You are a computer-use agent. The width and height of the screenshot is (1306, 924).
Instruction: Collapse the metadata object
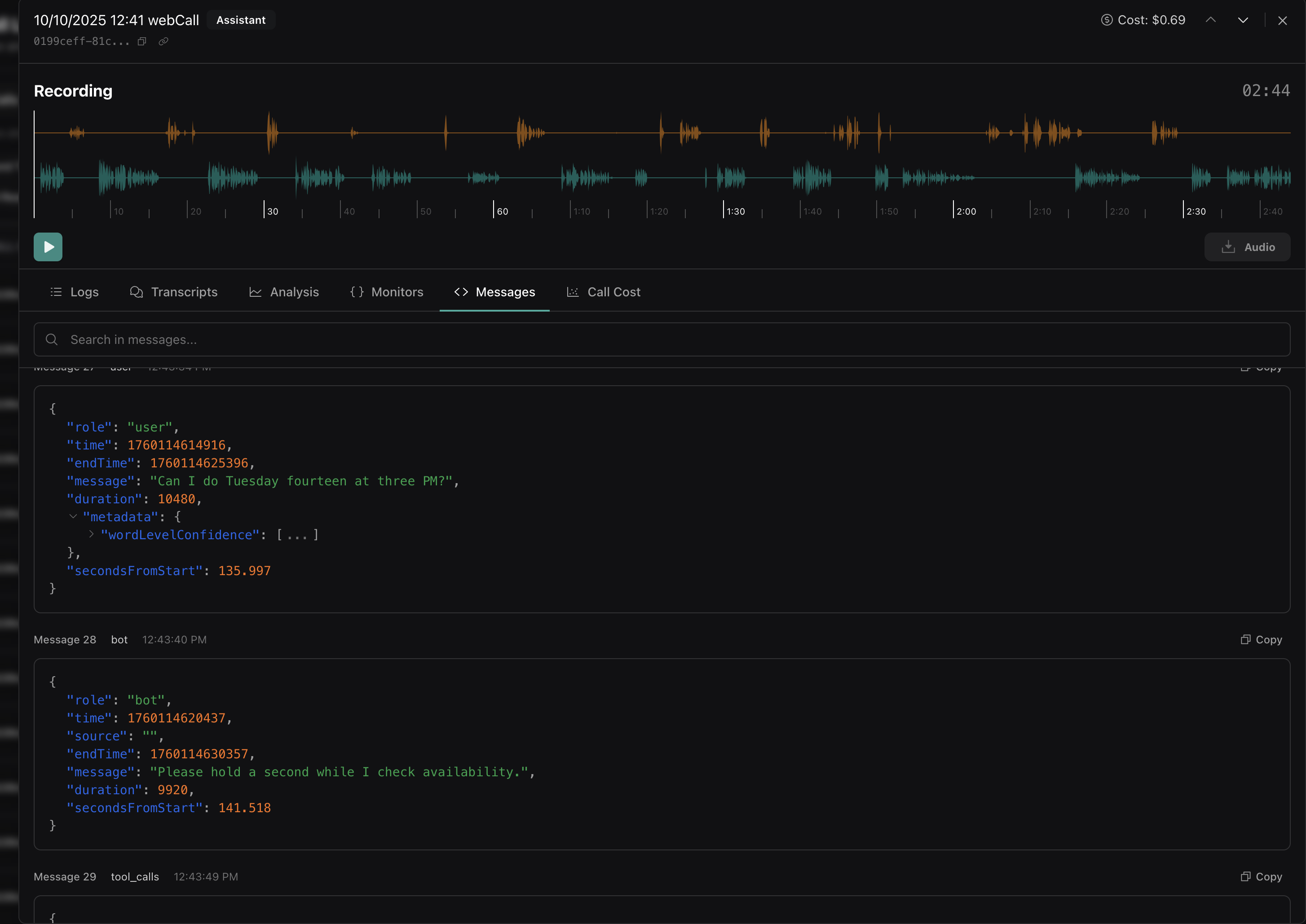tap(73, 517)
